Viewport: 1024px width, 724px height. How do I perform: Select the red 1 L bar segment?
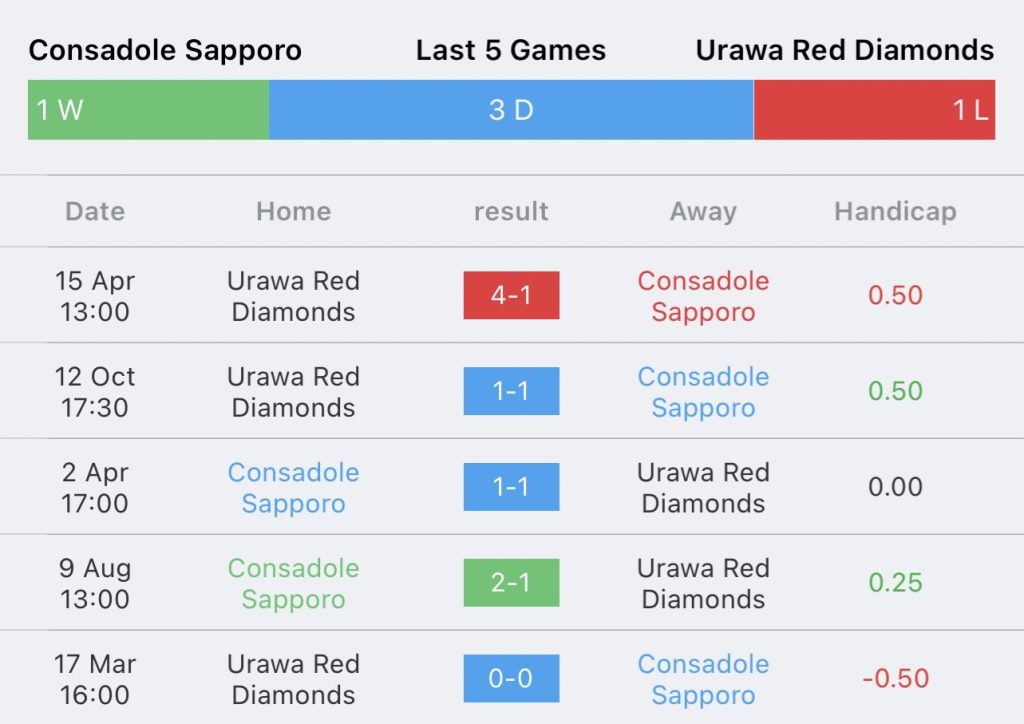[x=874, y=110]
